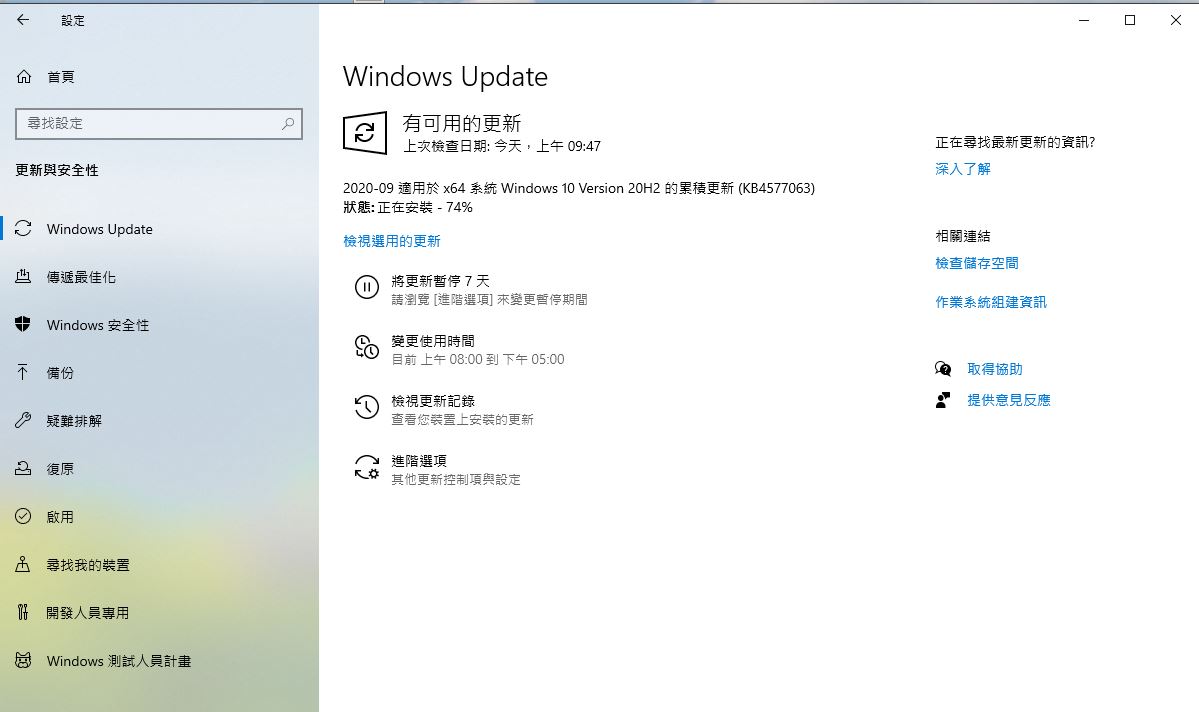
Task: Click the gear-sync icon for 進階選項
Action: tap(366, 467)
